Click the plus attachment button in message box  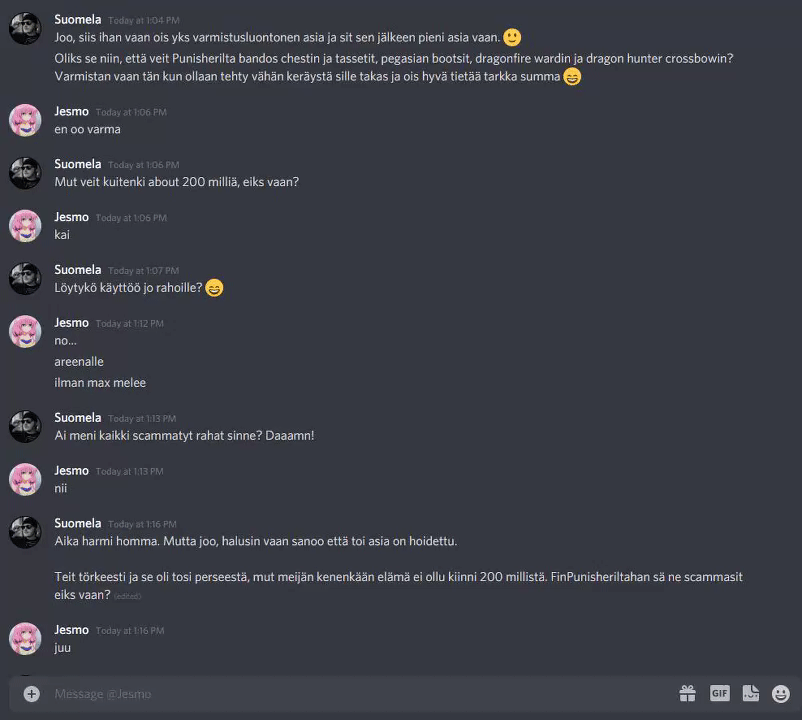(32, 694)
